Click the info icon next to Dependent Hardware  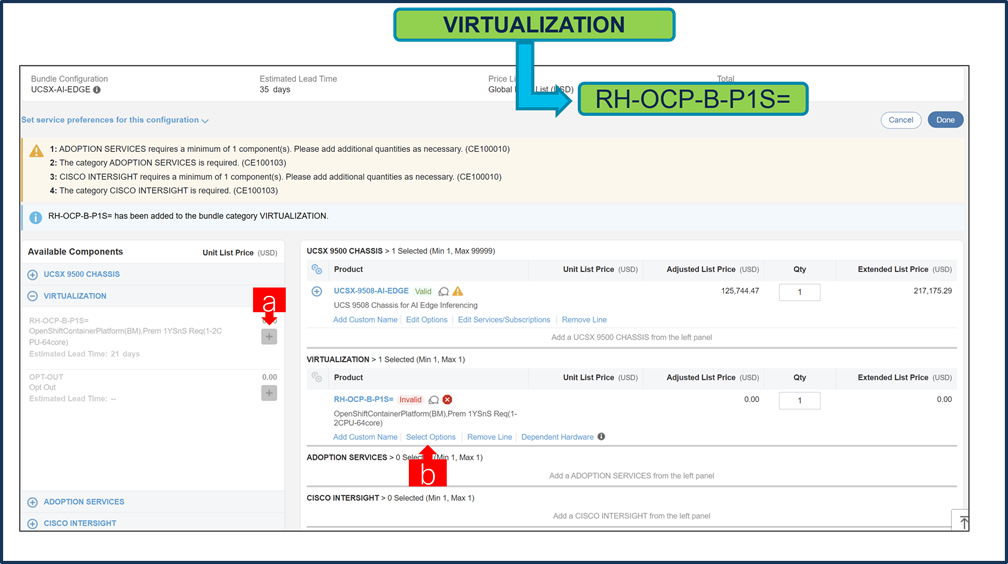(601, 437)
